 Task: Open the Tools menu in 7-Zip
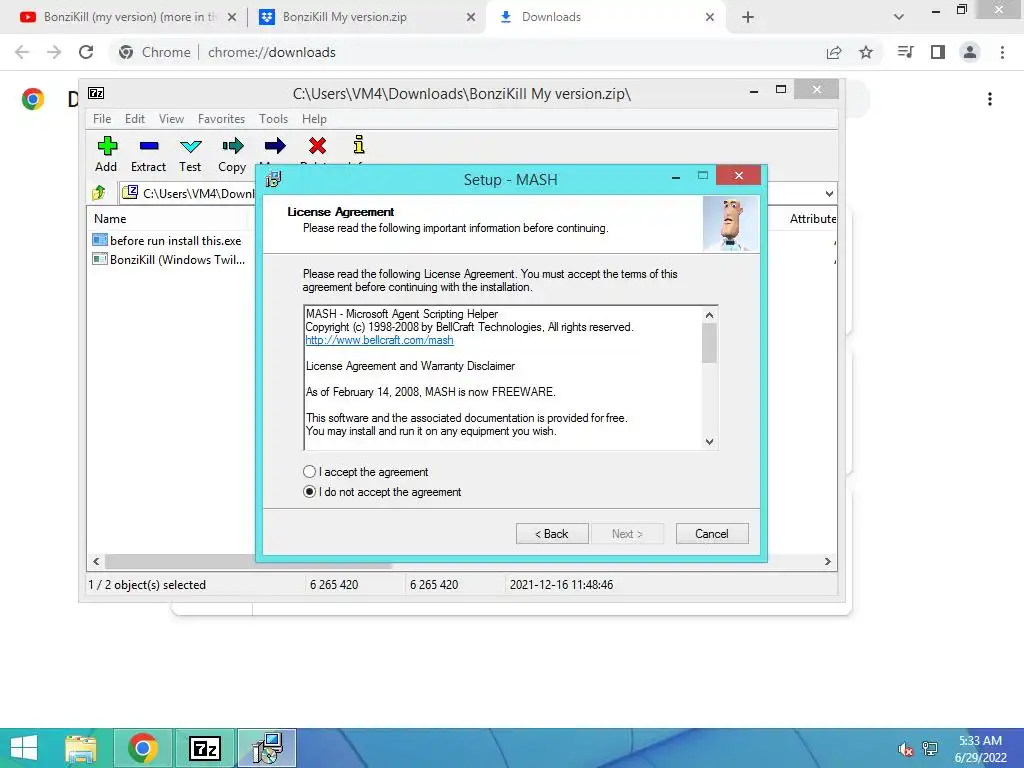tap(273, 119)
